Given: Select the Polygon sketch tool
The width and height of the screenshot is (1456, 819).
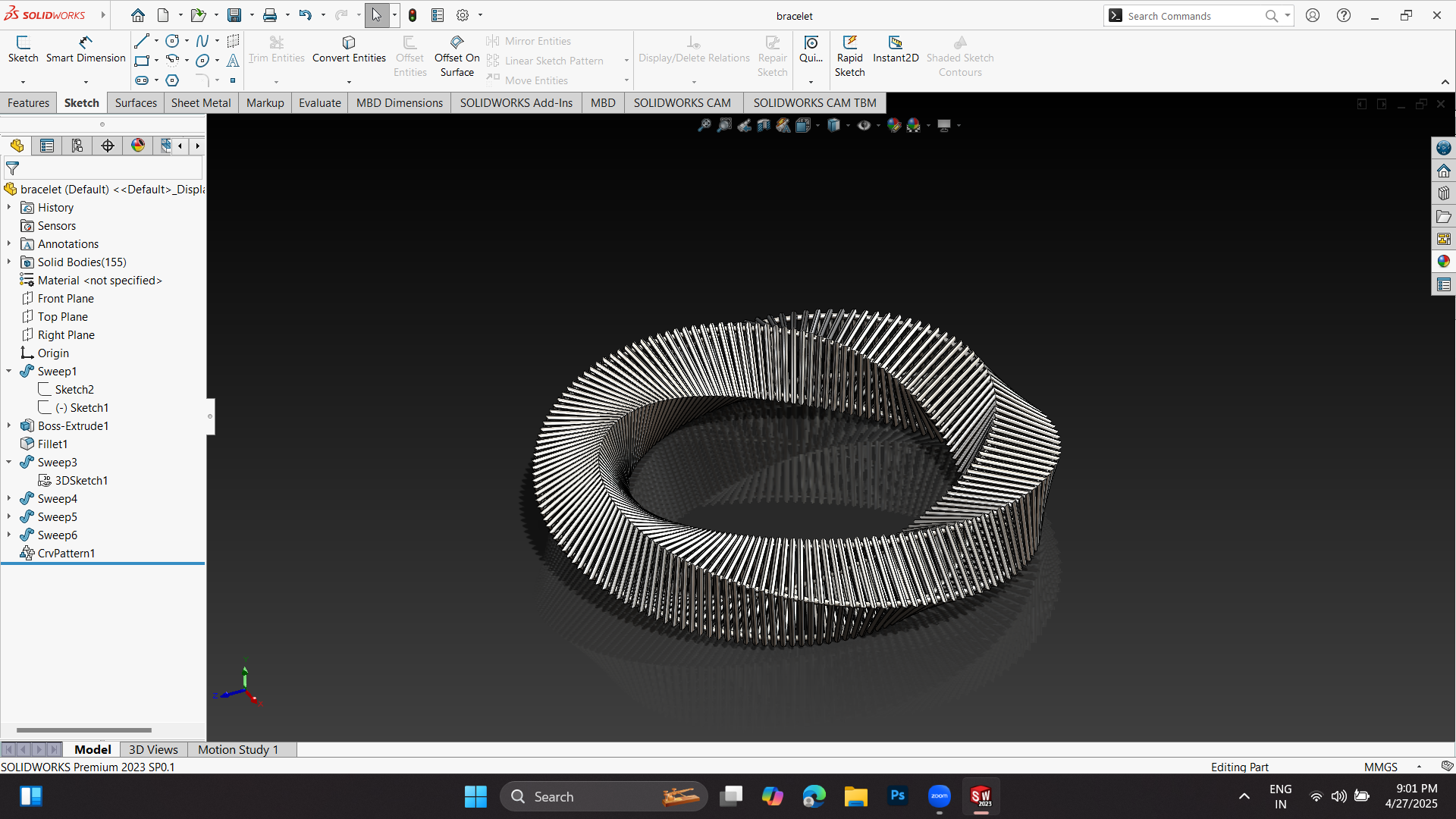Looking at the screenshot, I should click(172, 80).
